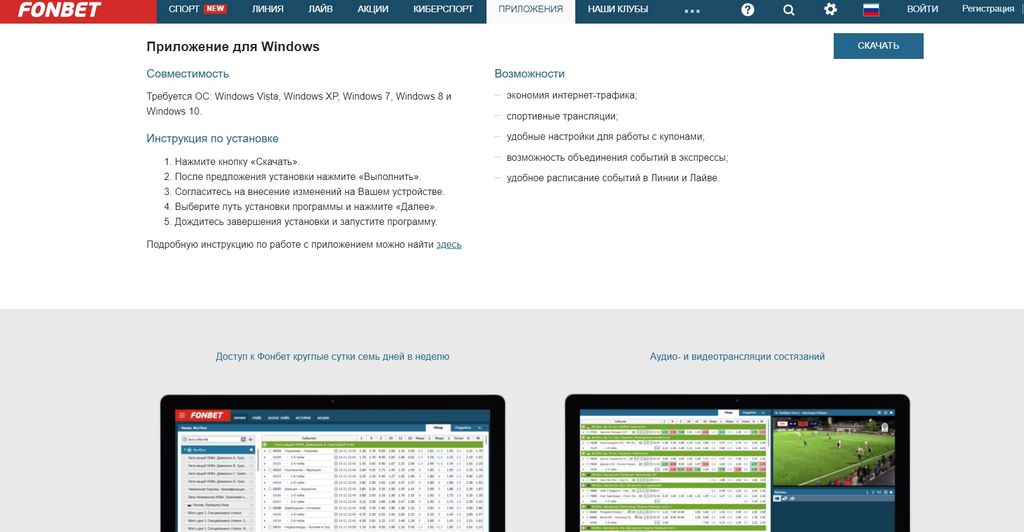
Task: Click the СКАЧАТЬ download button
Action: [878, 46]
